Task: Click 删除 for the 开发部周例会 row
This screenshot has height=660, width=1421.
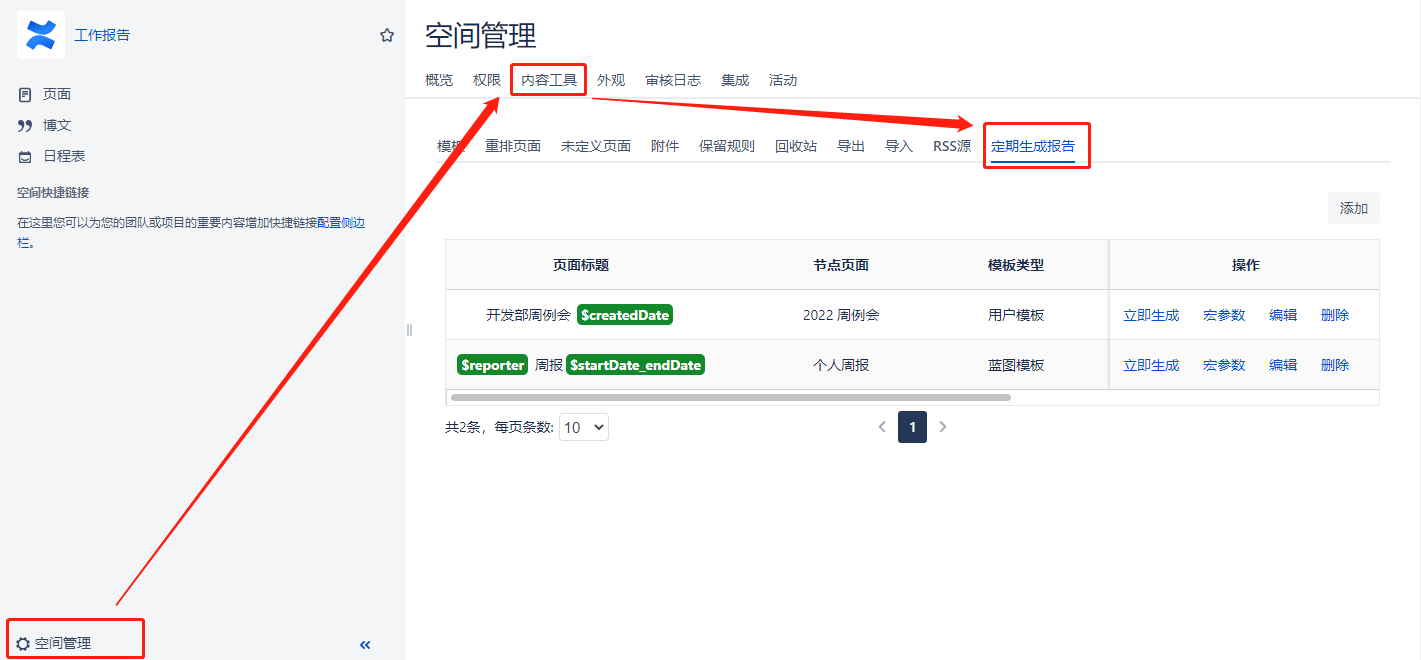Action: coord(1335,315)
